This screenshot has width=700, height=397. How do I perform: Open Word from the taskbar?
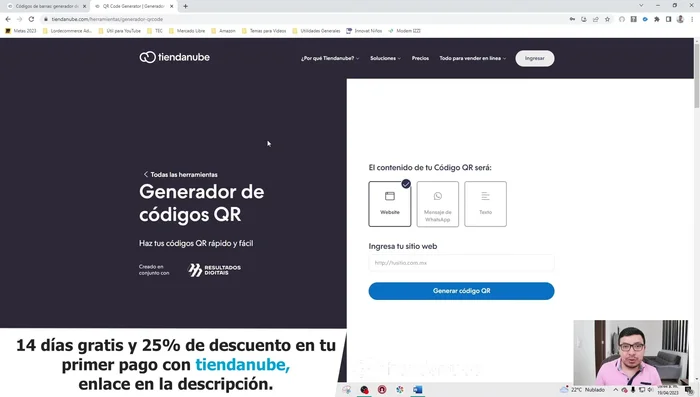click(417, 389)
